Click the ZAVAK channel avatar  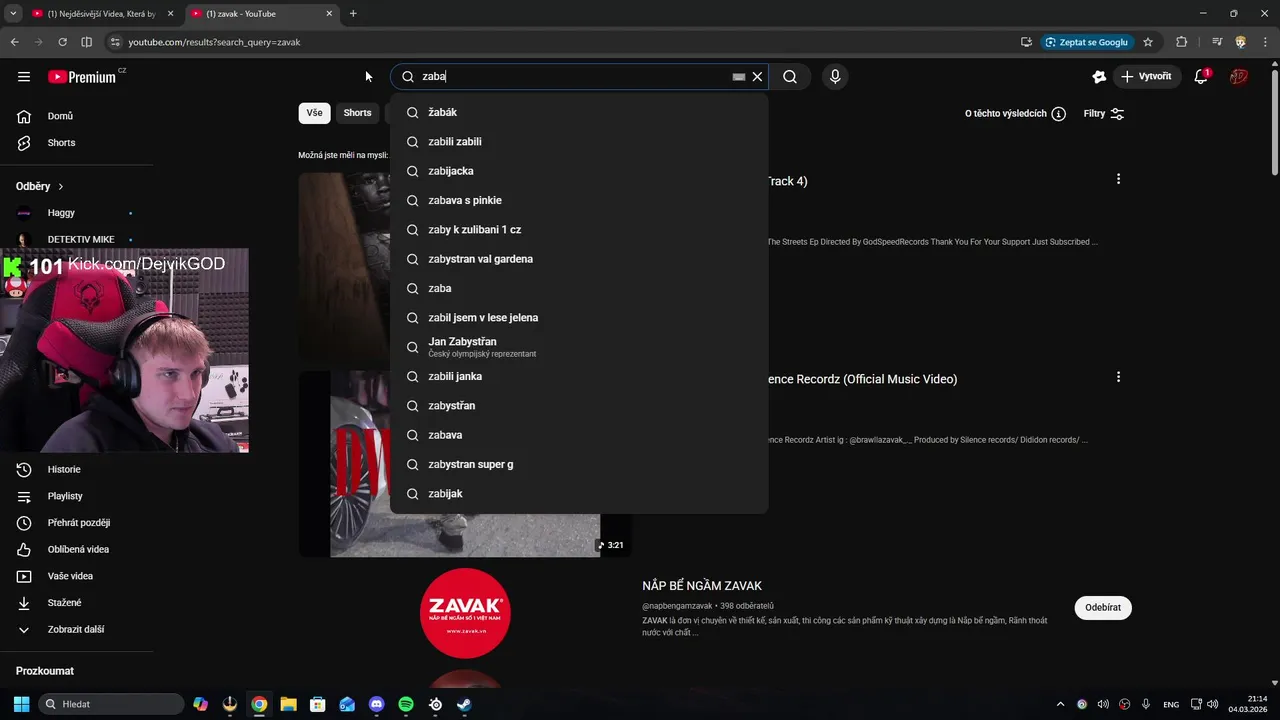click(x=465, y=612)
